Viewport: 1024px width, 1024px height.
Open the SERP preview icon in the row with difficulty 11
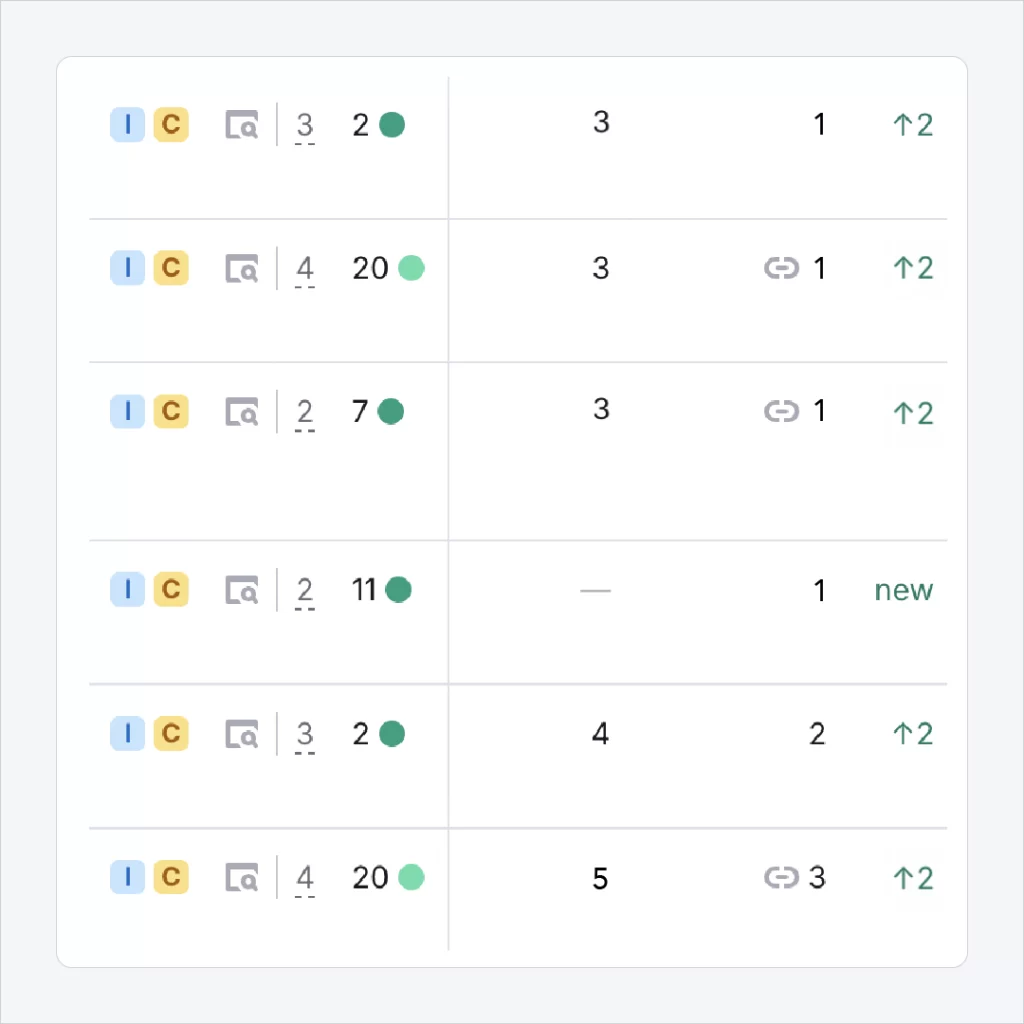click(x=242, y=590)
